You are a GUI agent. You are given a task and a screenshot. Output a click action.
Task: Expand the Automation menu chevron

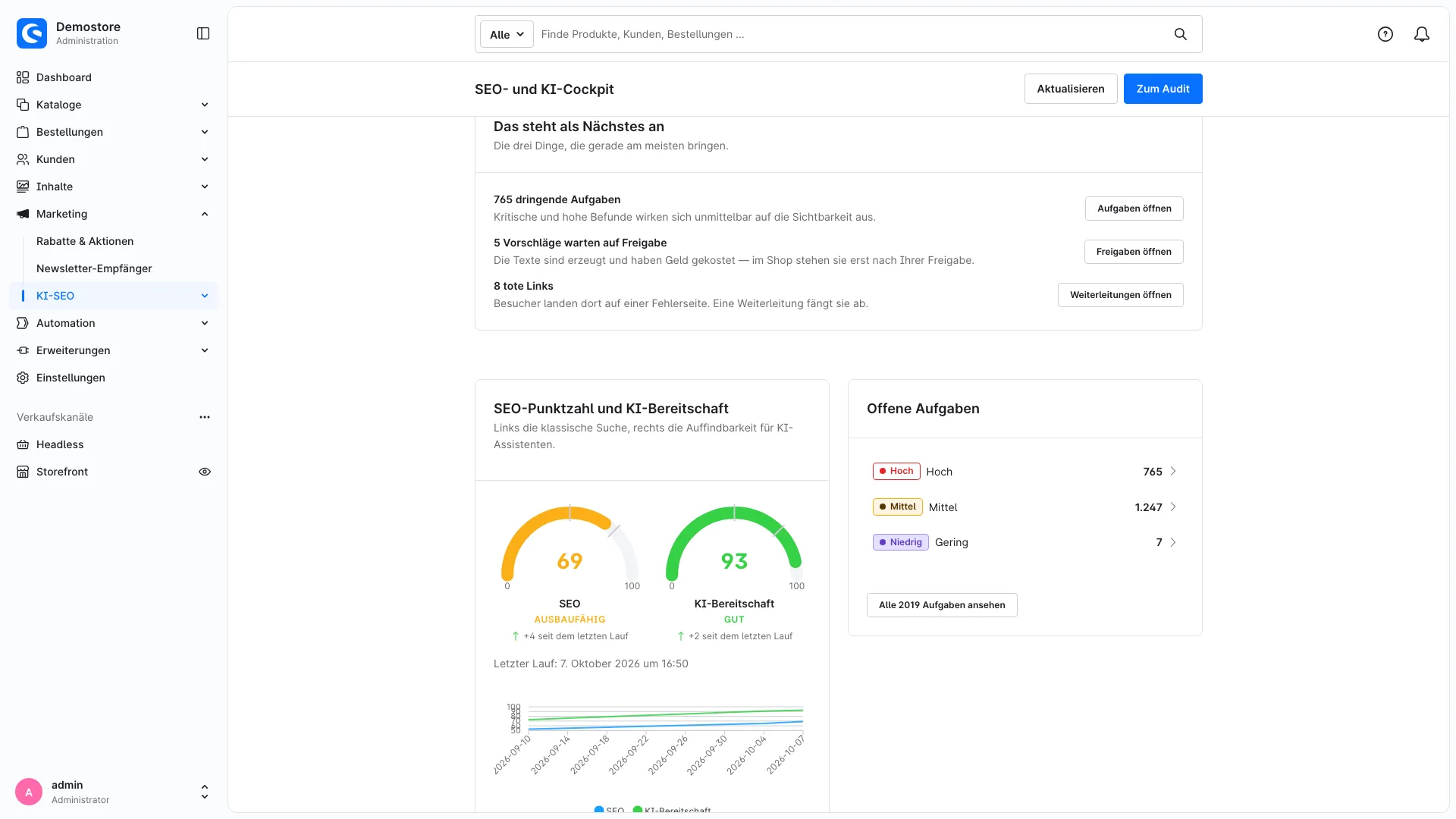pyautogui.click(x=205, y=323)
